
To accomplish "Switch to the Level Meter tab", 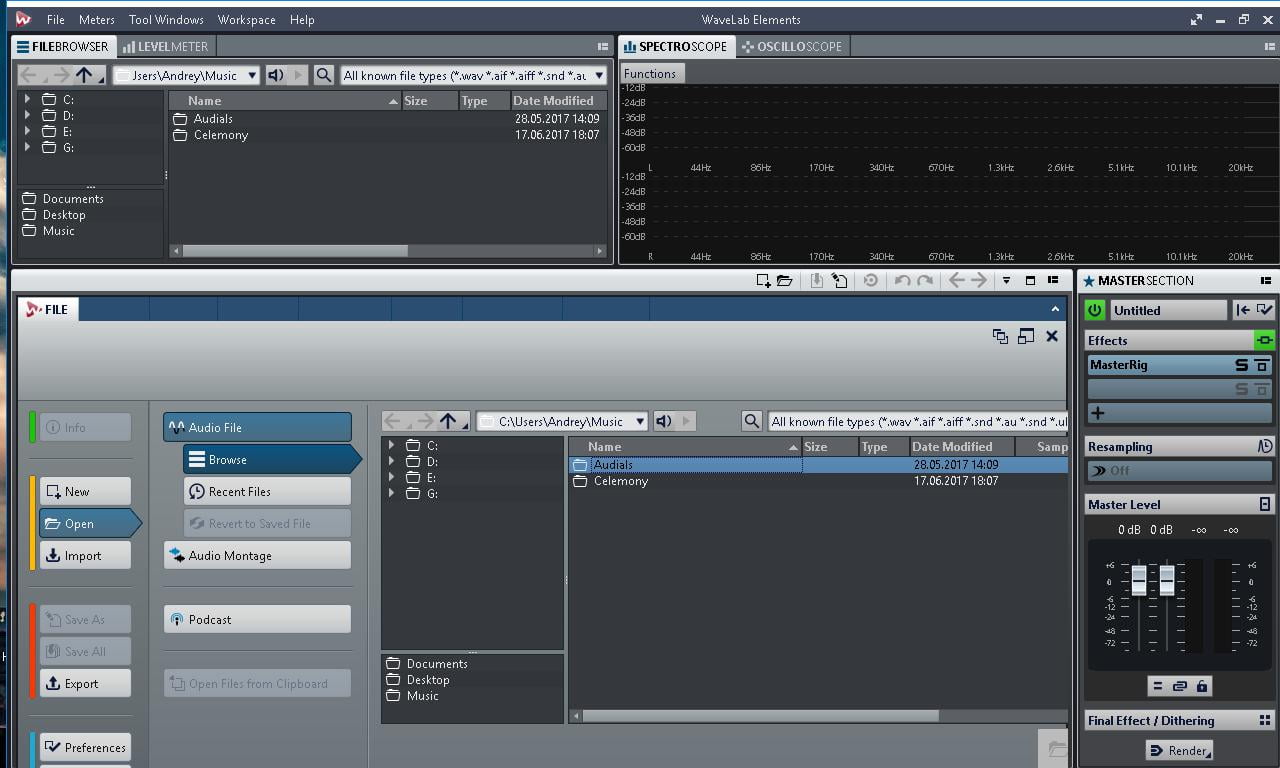I will [165, 46].
